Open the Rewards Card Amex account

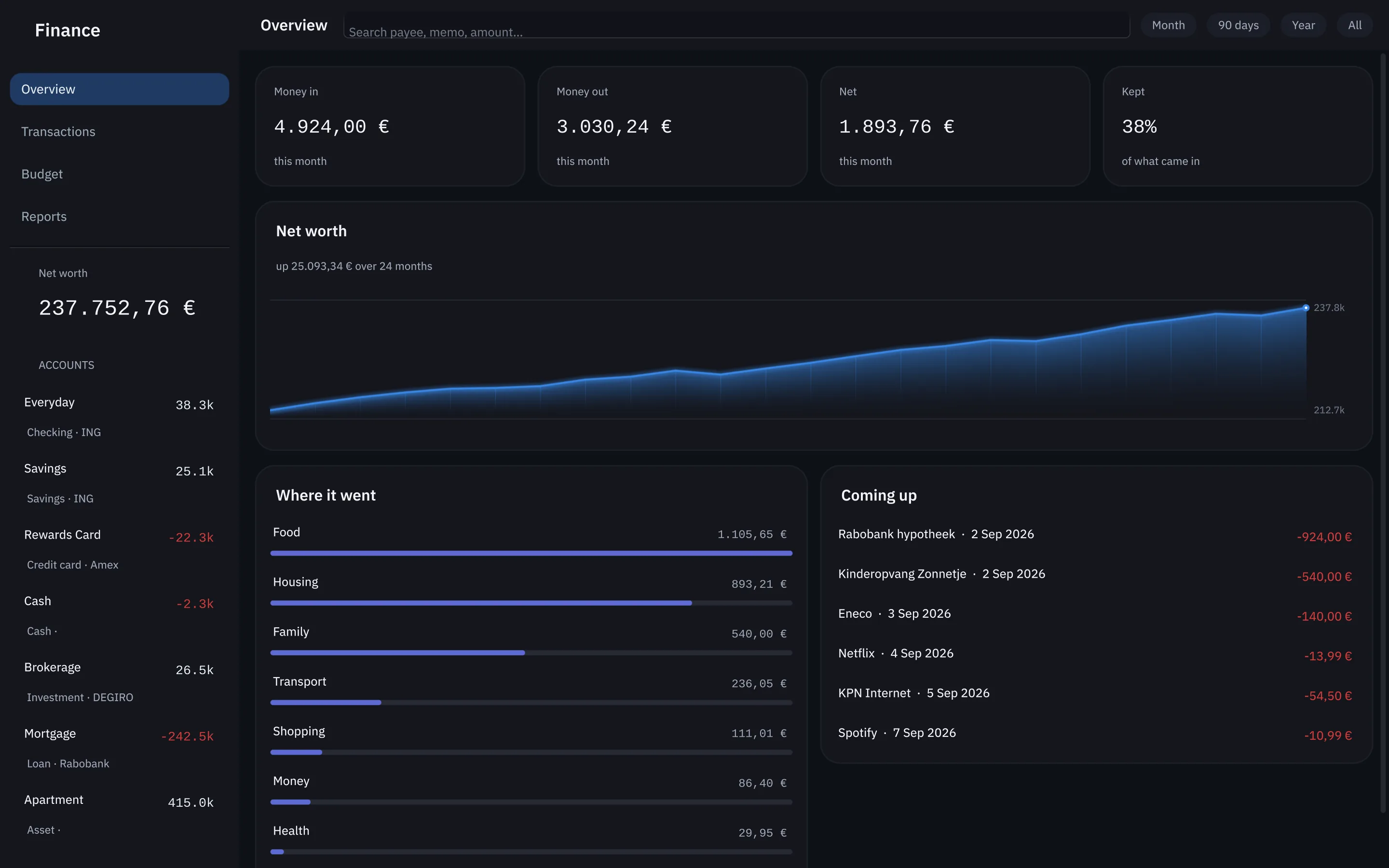120,549
